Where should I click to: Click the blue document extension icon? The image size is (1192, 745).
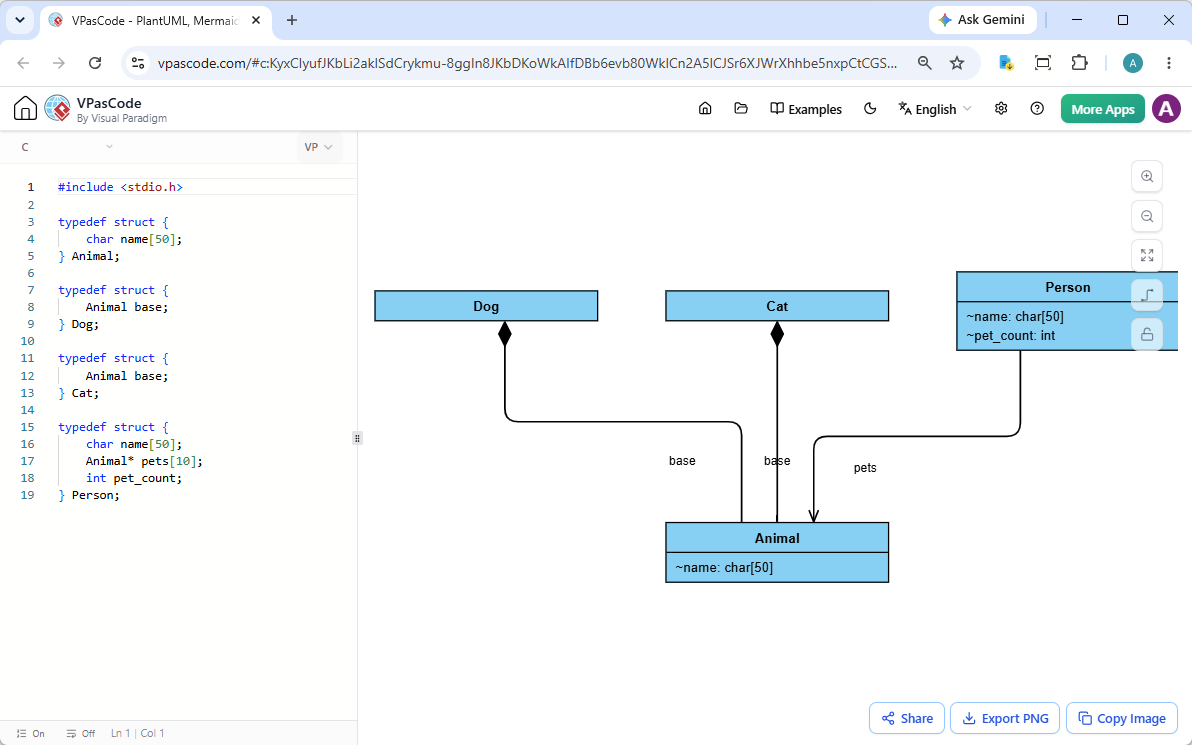point(1006,63)
